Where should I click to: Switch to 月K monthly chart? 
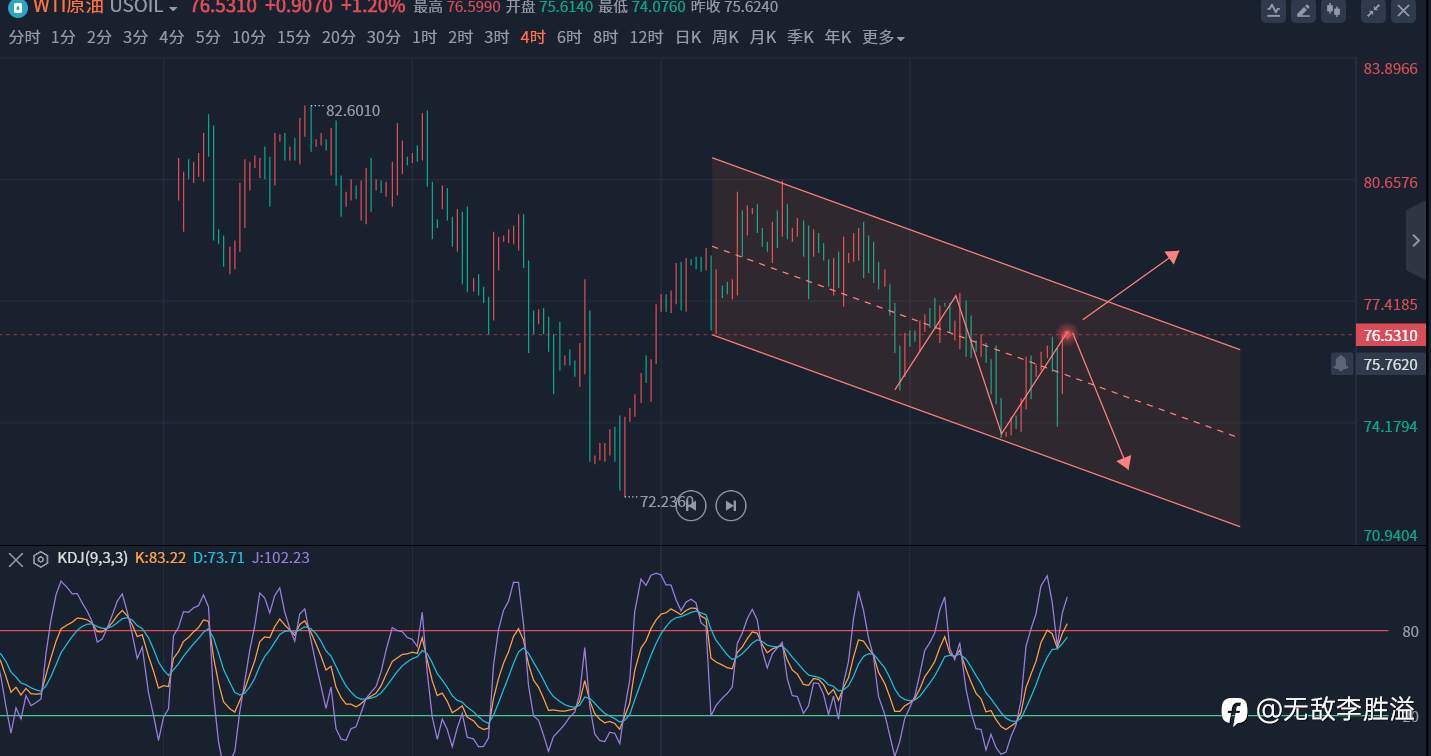pos(763,38)
